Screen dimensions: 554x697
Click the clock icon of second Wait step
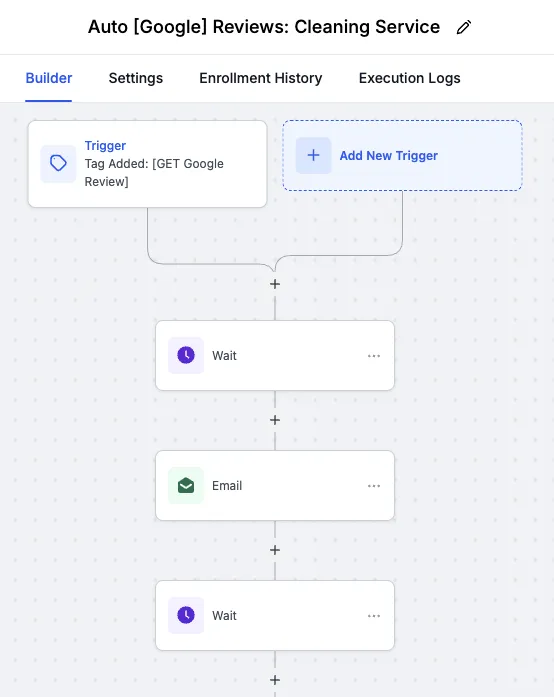click(186, 615)
